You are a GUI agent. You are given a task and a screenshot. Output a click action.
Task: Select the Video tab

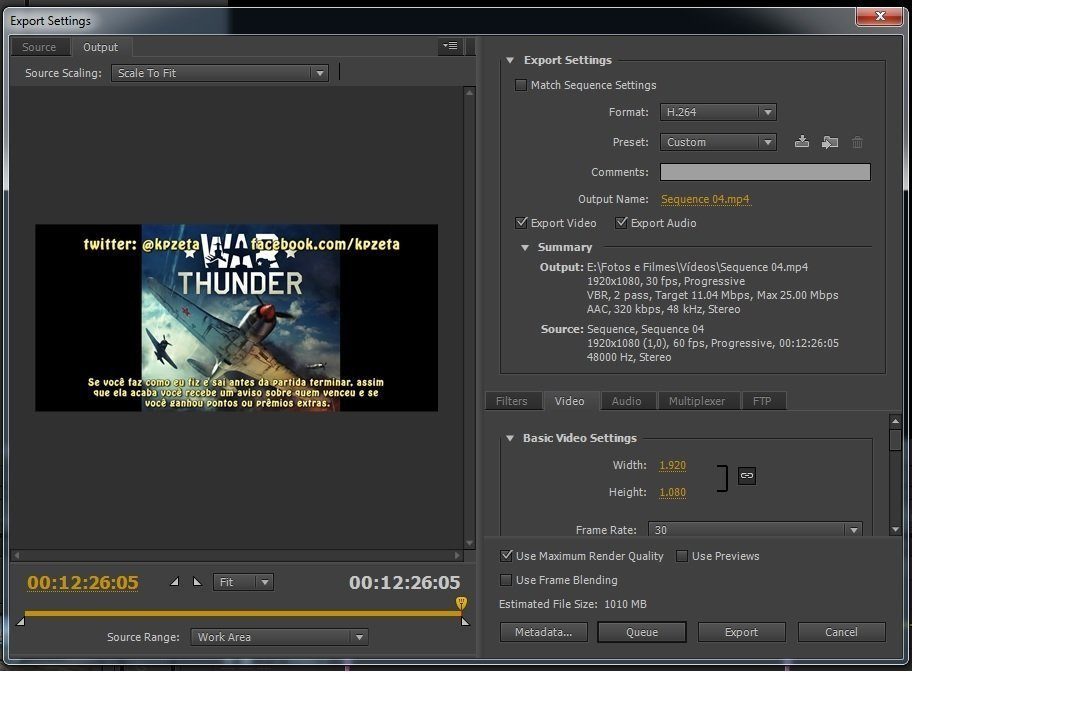pyautogui.click(x=570, y=401)
